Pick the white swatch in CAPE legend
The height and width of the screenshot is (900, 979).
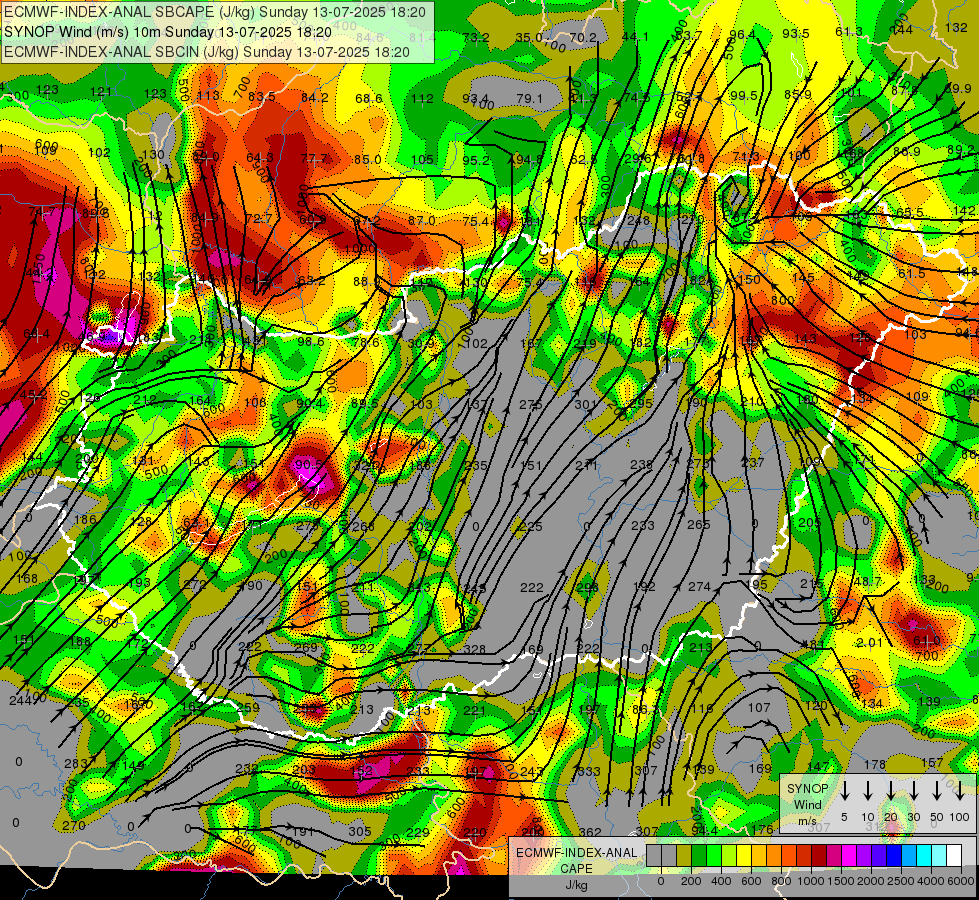tap(955, 856)
